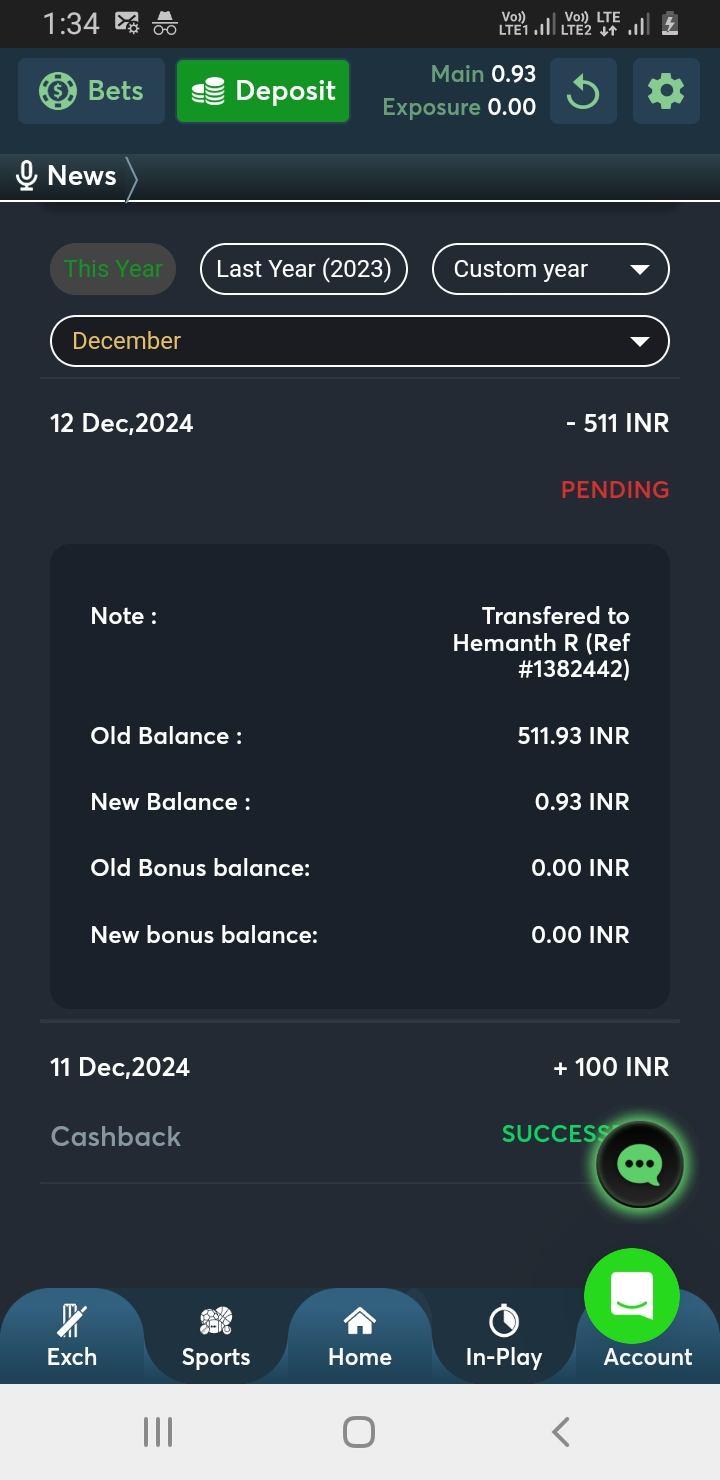Open settings via the gear icon
Image resolution: width=720 pixels, height=1480 pixels.
point(666,92)
